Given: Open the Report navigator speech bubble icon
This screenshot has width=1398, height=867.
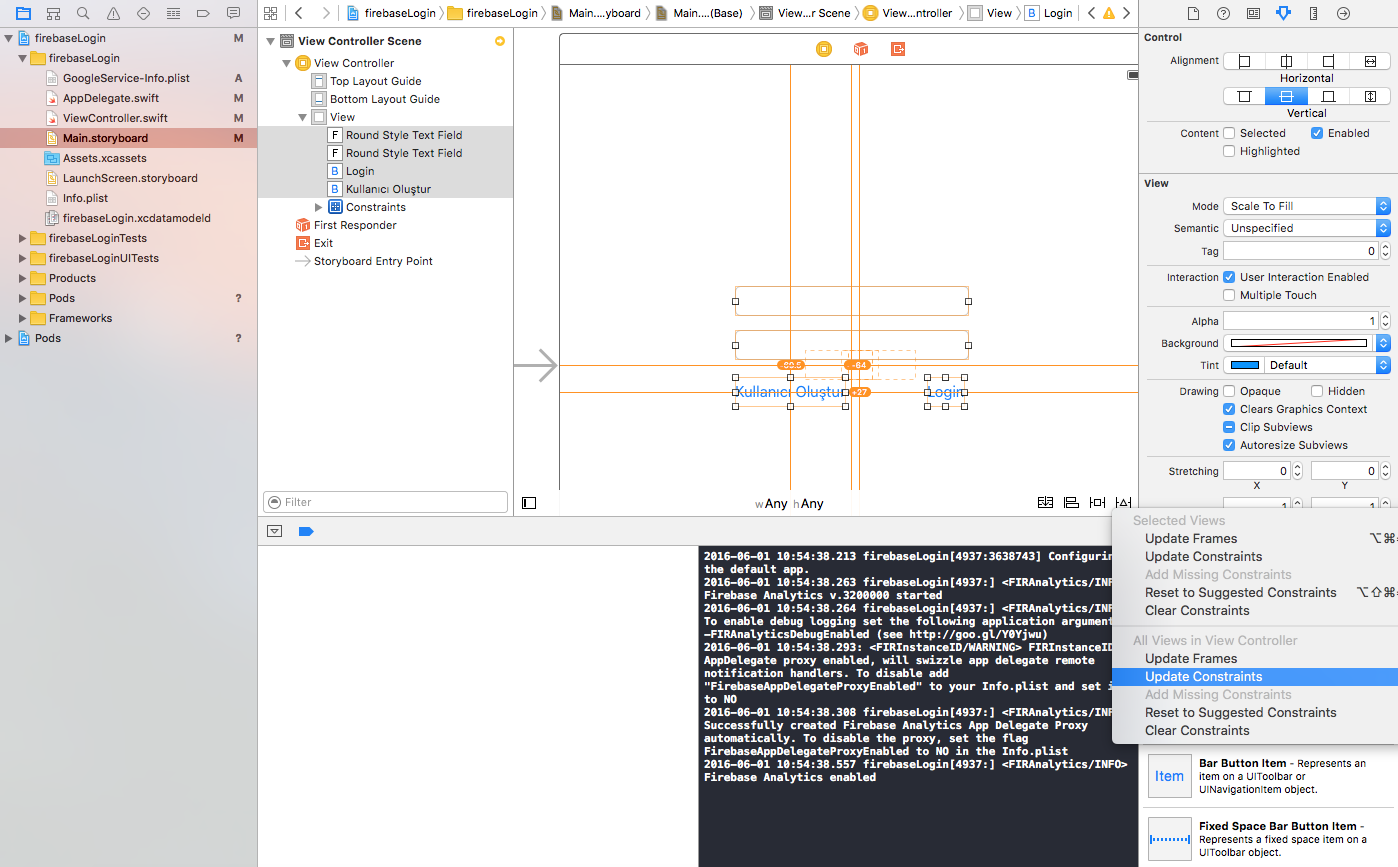Looking at the screenshot, I should click(x=233, y=13).
